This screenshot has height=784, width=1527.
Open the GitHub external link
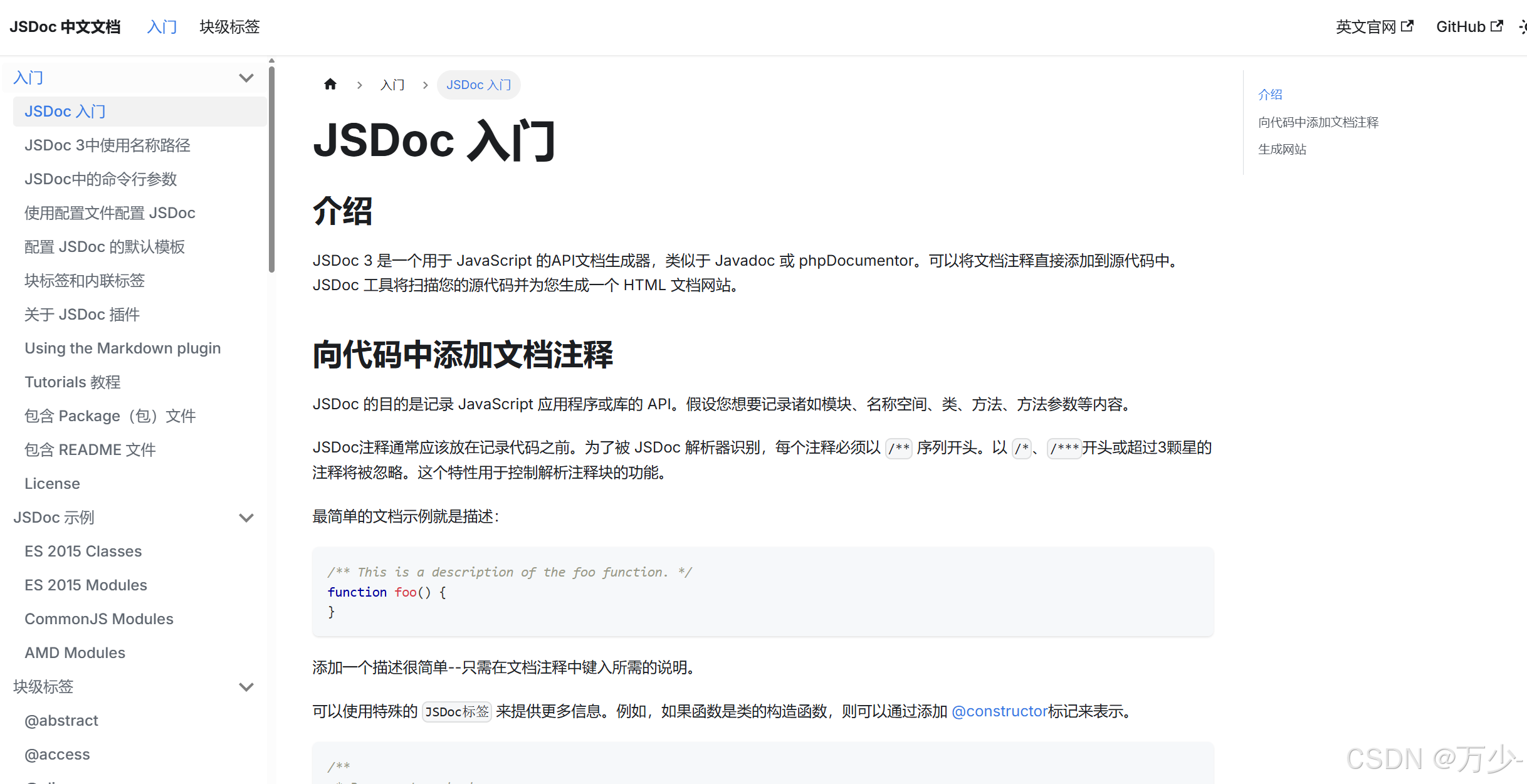coord(1469,27)
